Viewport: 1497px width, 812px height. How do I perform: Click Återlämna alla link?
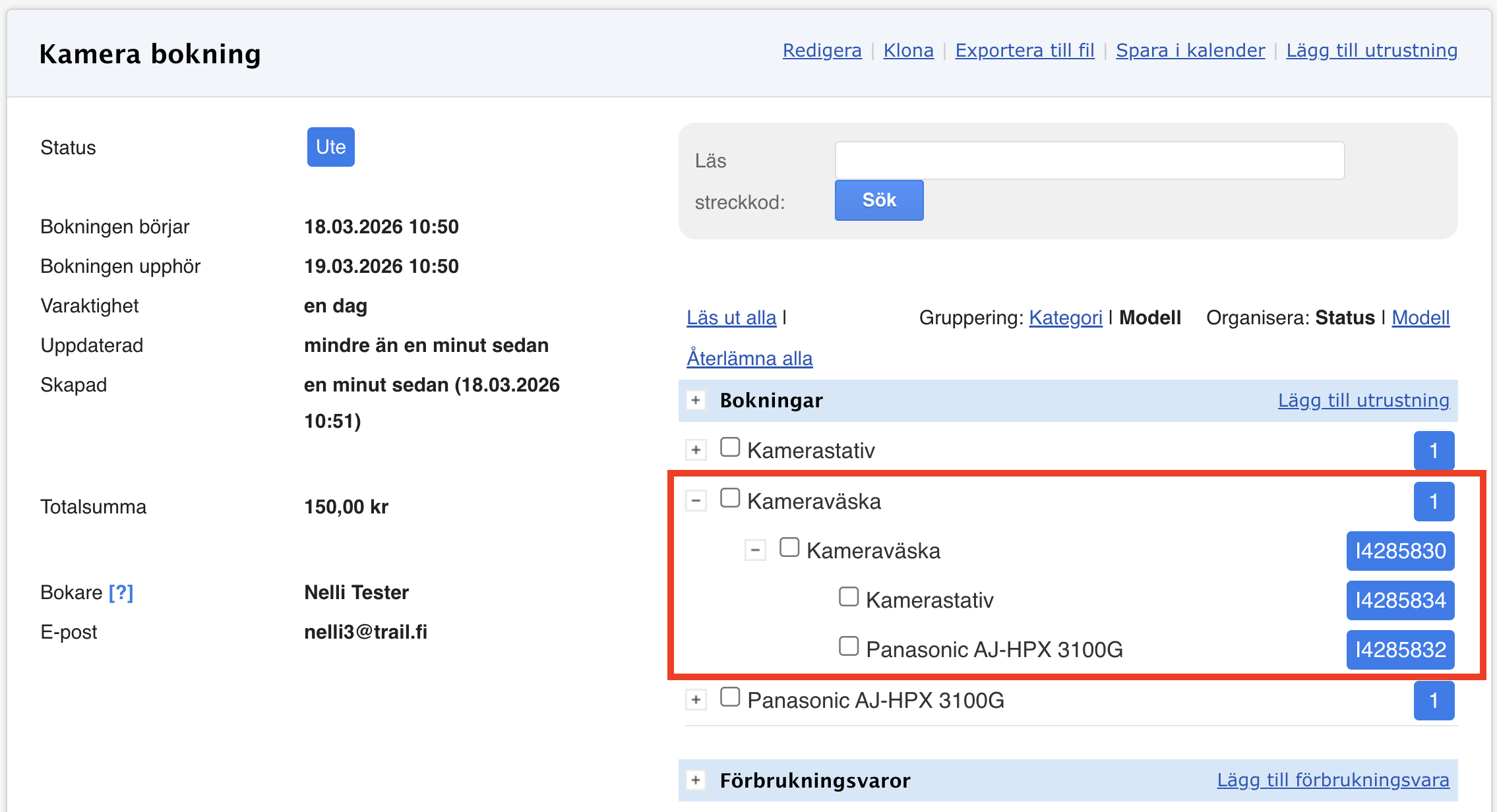(749, 359)
